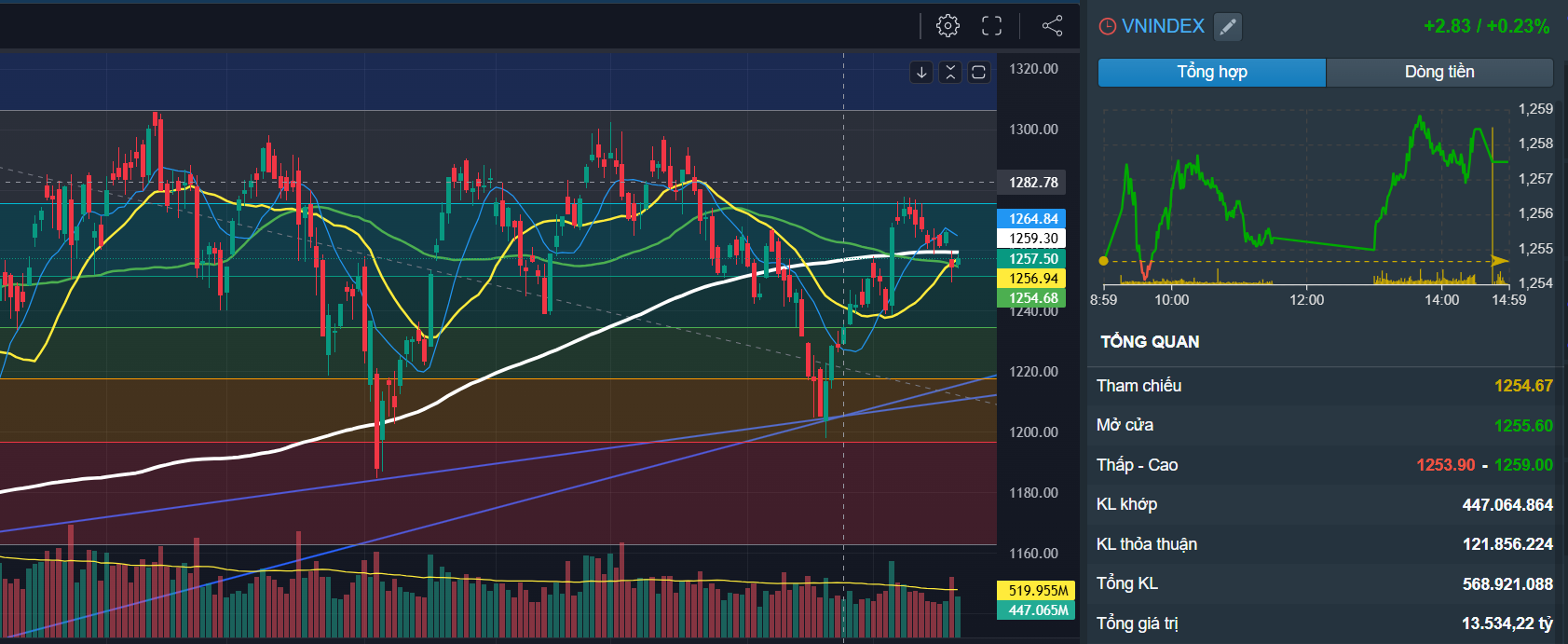
Task: Click the red clock icon beside VNINDEX
Action: 1107,27
